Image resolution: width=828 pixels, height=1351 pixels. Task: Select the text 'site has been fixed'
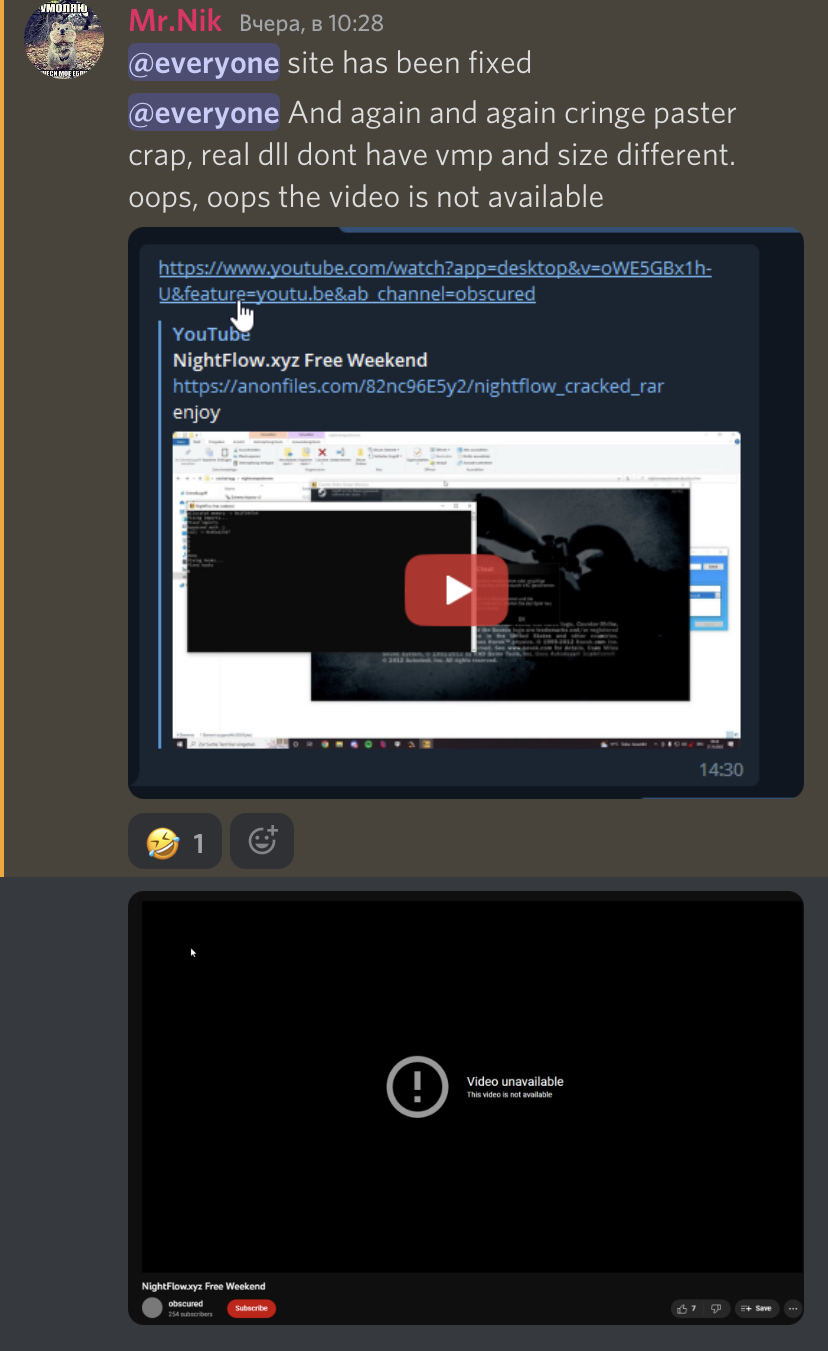coord(409,63)
